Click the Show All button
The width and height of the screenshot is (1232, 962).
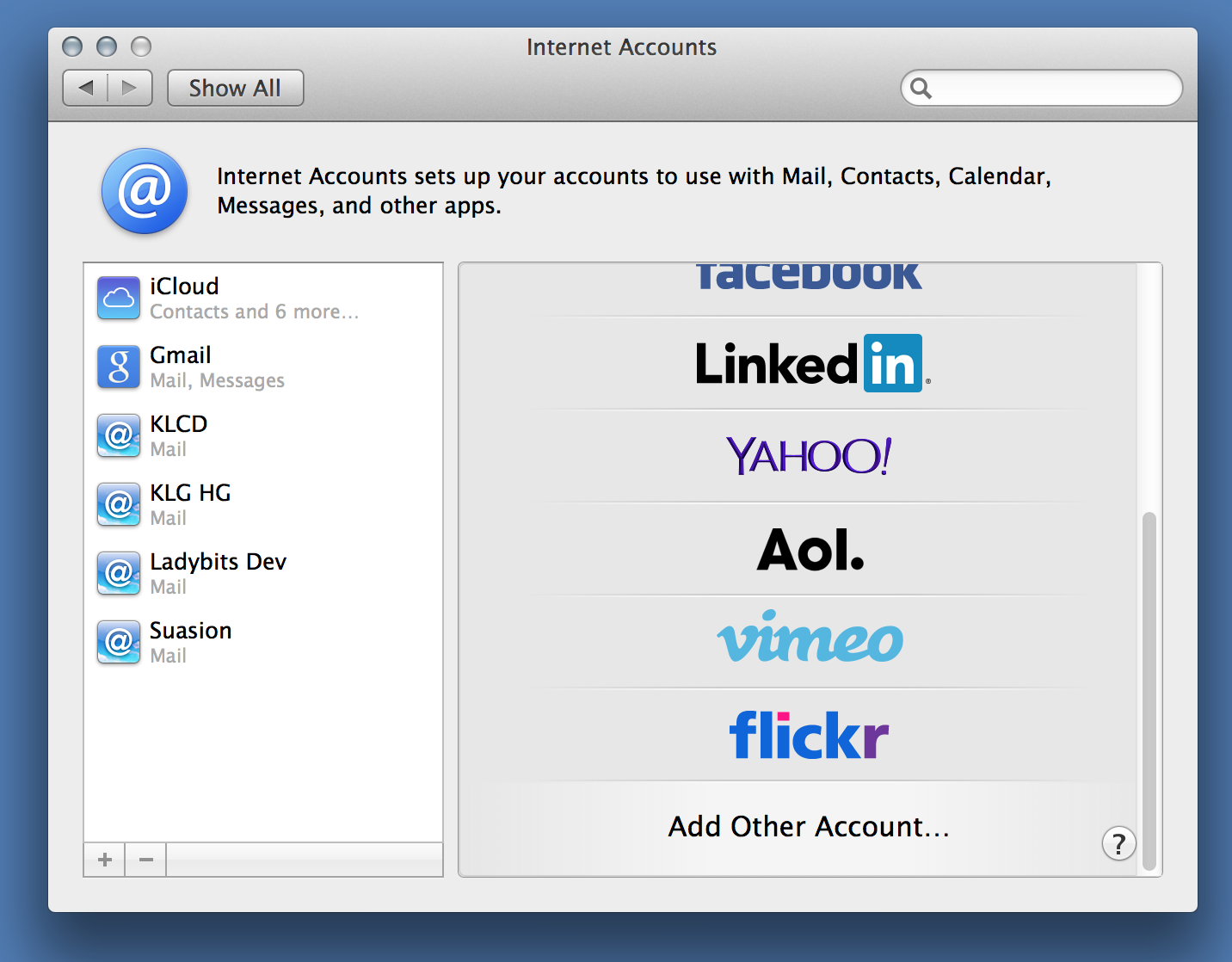[235, 88]
